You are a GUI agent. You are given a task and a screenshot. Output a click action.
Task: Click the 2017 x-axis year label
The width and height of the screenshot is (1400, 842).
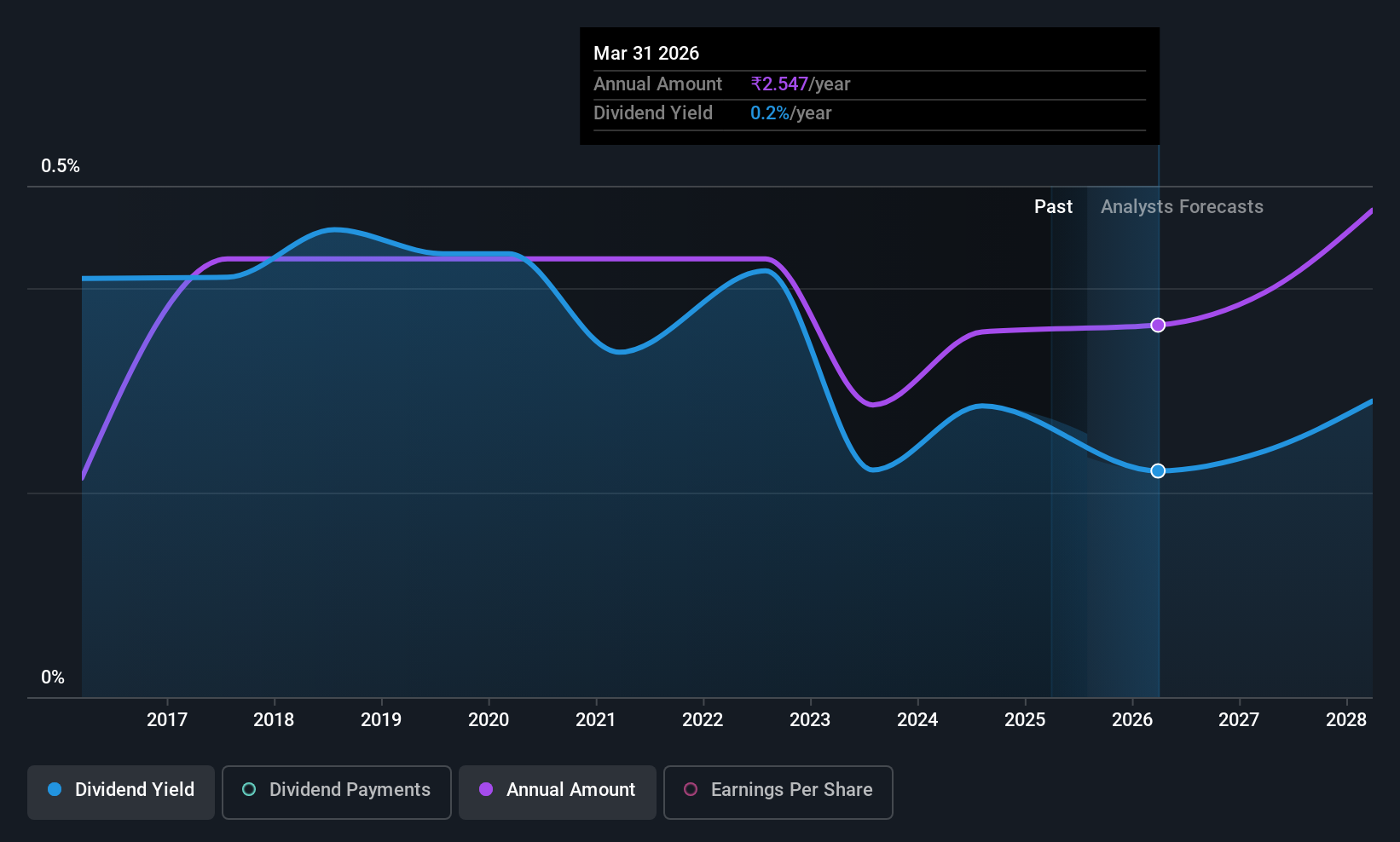167,719
